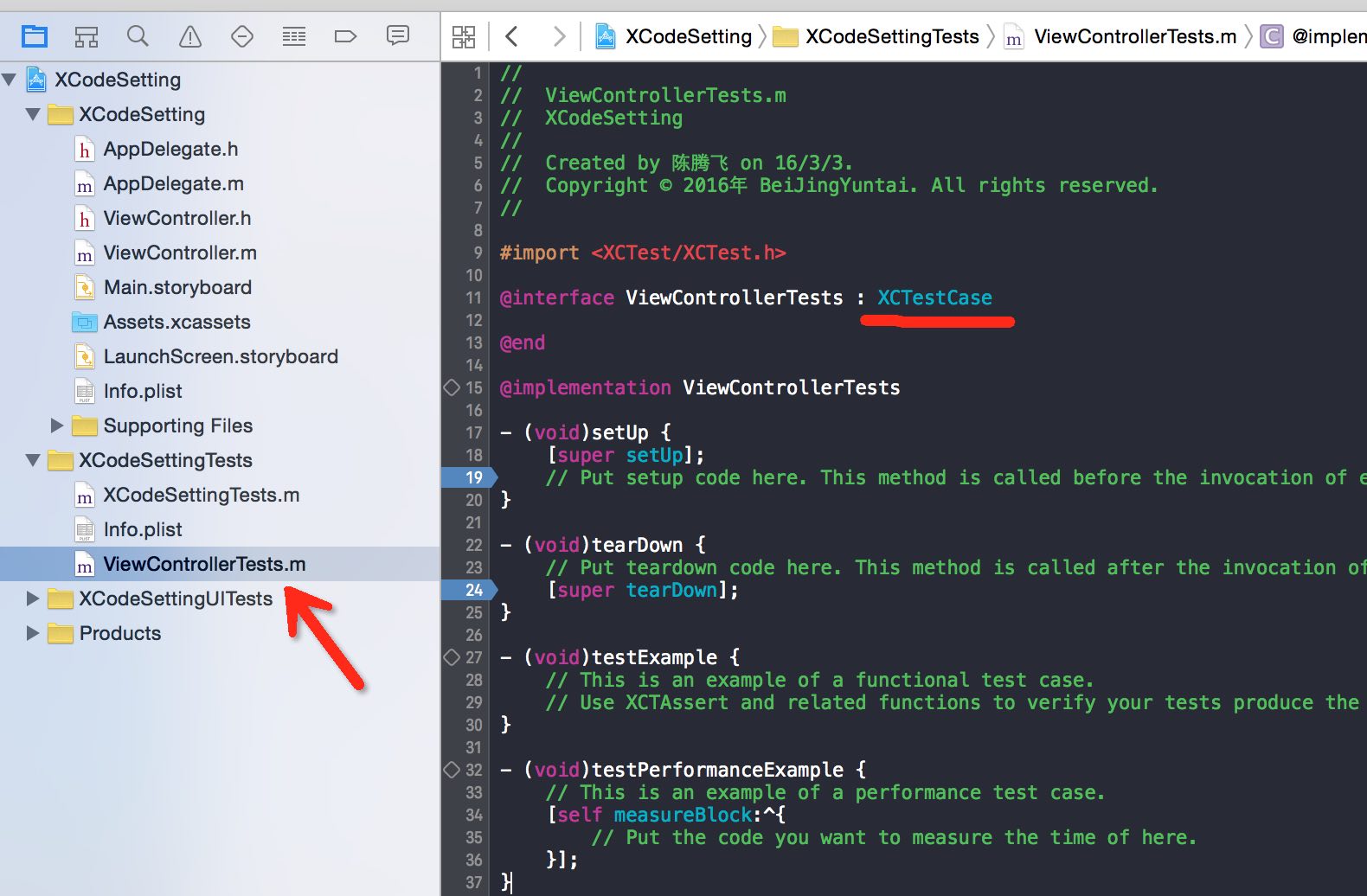Click measureBlock call on line 34
Image resolution: width=1367 pixels, height=896 pixels.
[683, 815]
